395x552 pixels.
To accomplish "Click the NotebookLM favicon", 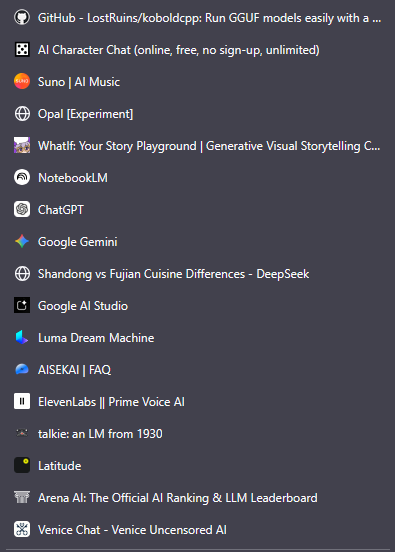I will pyautogui.click(x=22, y=177).
